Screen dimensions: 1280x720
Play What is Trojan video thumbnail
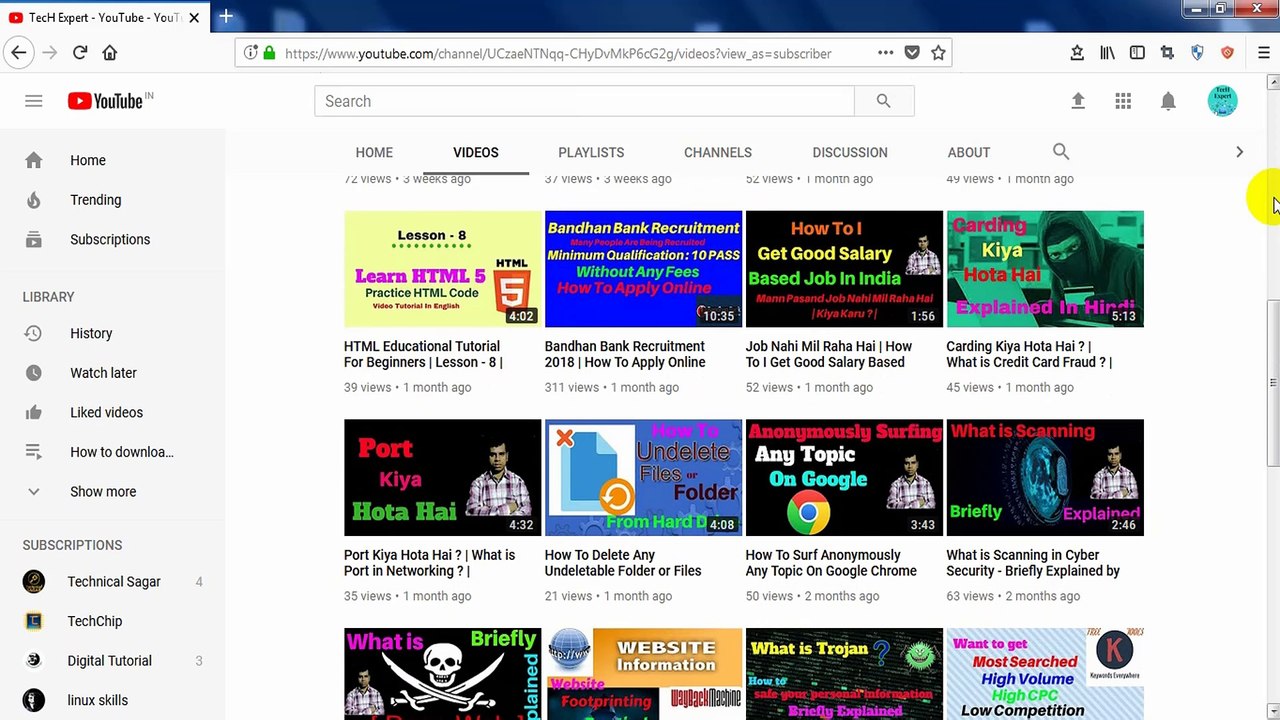(x=844, y=674)
